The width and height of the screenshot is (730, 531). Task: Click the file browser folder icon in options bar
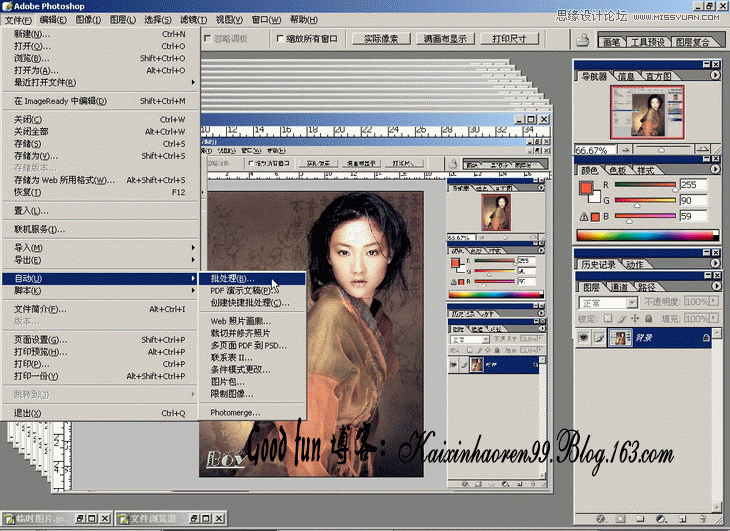pyautogui.click(x=582, y=40)
